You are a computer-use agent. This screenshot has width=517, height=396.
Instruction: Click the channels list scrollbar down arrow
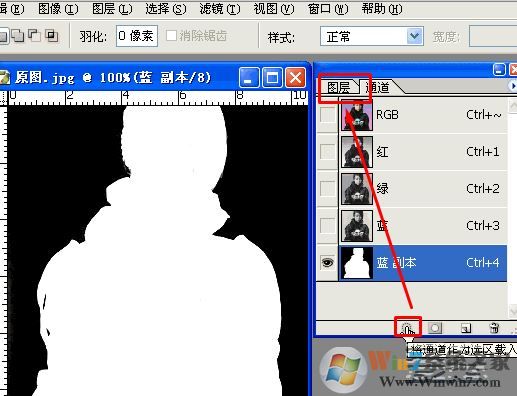tap(513, 311)
